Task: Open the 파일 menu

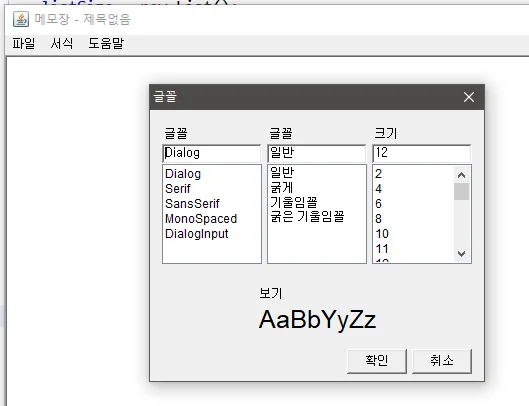Action: point(24,44)
